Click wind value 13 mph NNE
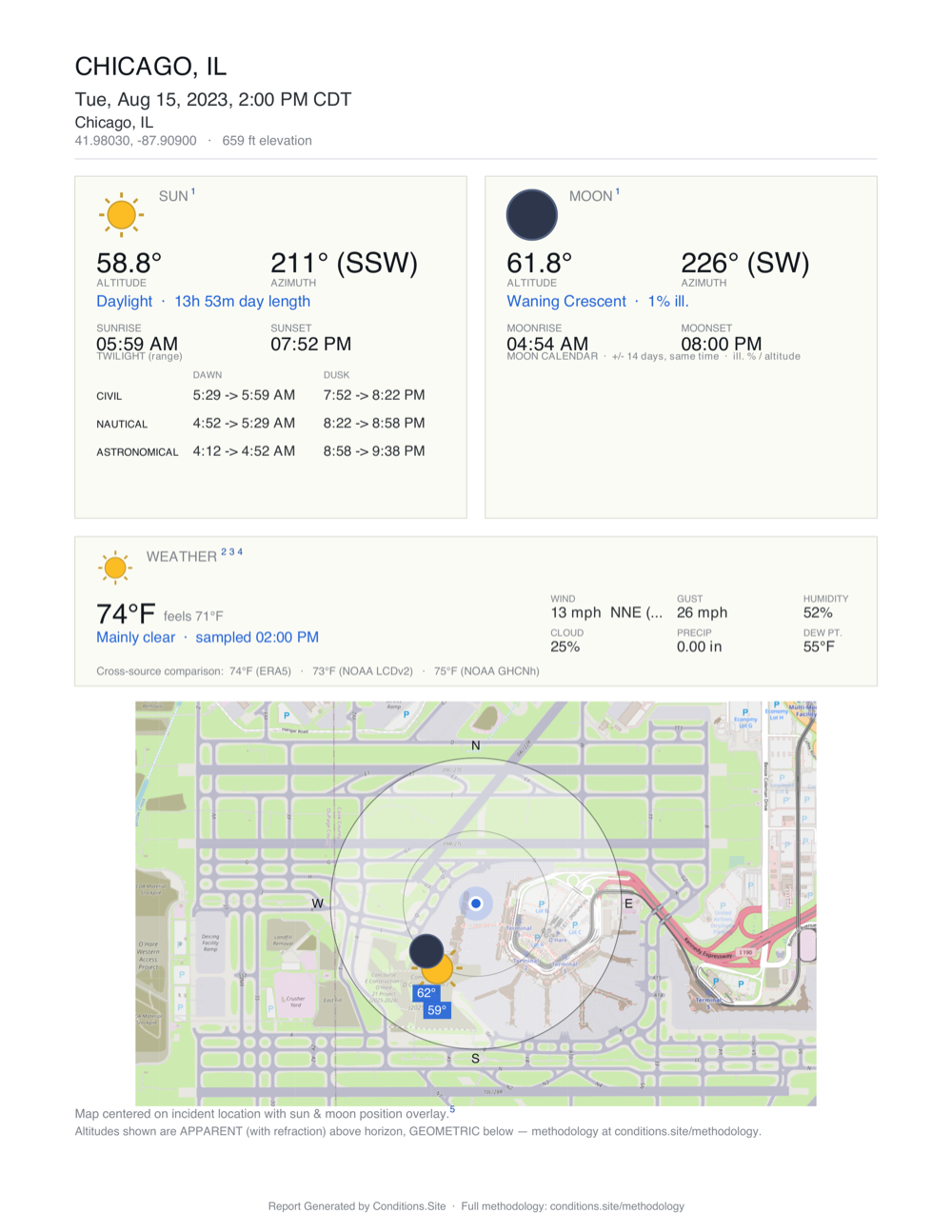Viewport: 952px width, 1232px height. click(x=606, y=612)
